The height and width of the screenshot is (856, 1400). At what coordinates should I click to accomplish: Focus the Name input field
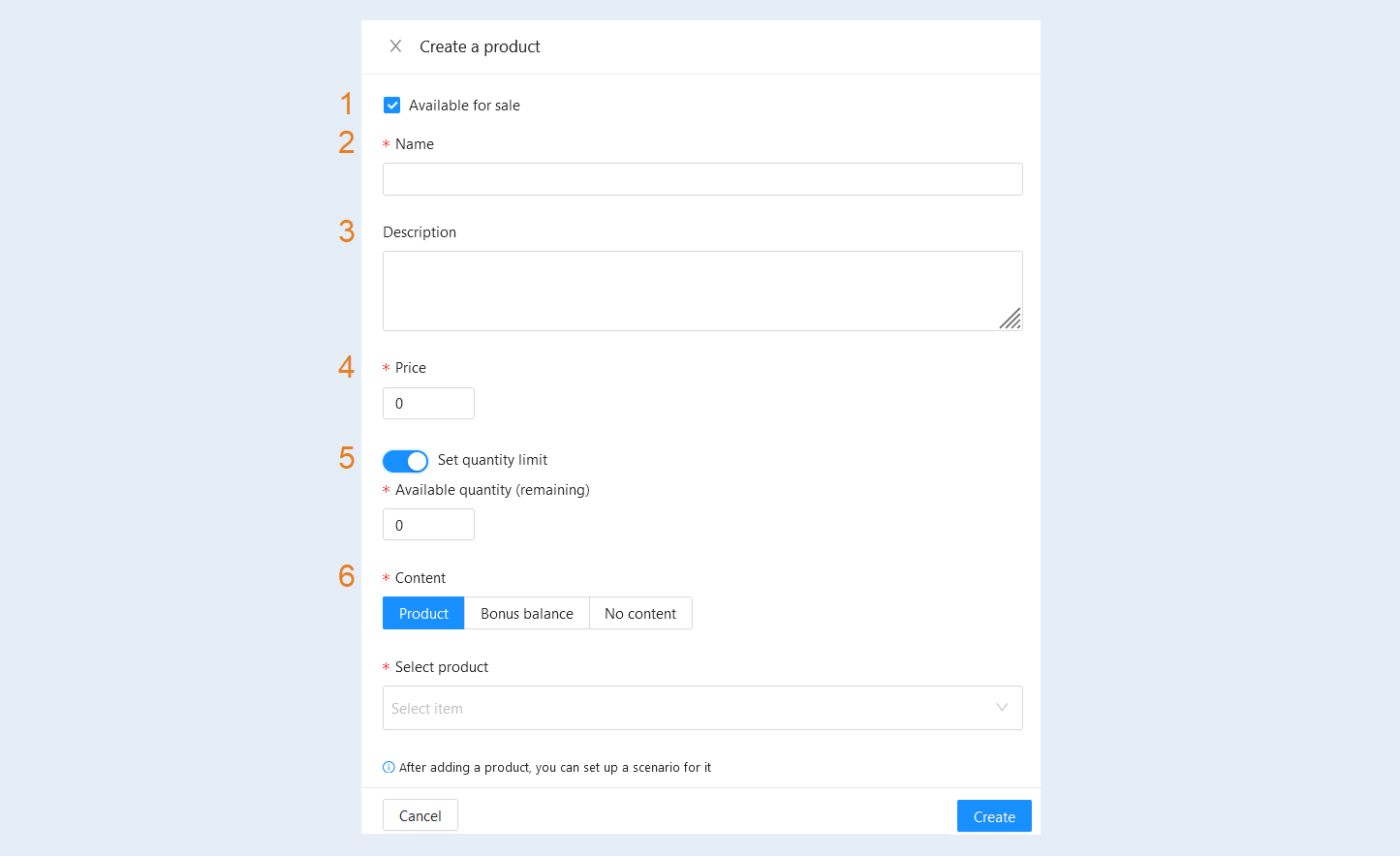(702, 179)
